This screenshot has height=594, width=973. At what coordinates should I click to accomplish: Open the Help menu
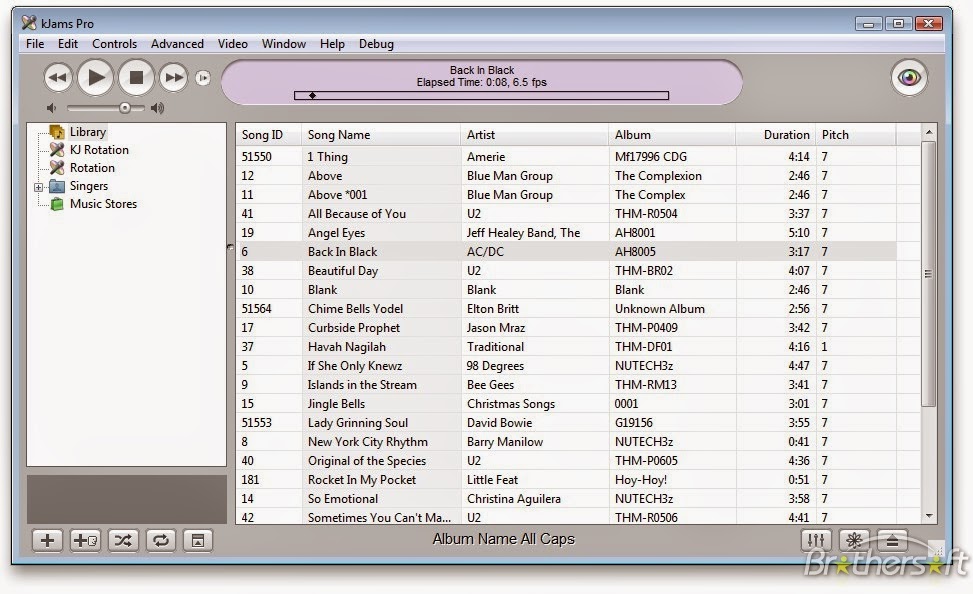332,43
